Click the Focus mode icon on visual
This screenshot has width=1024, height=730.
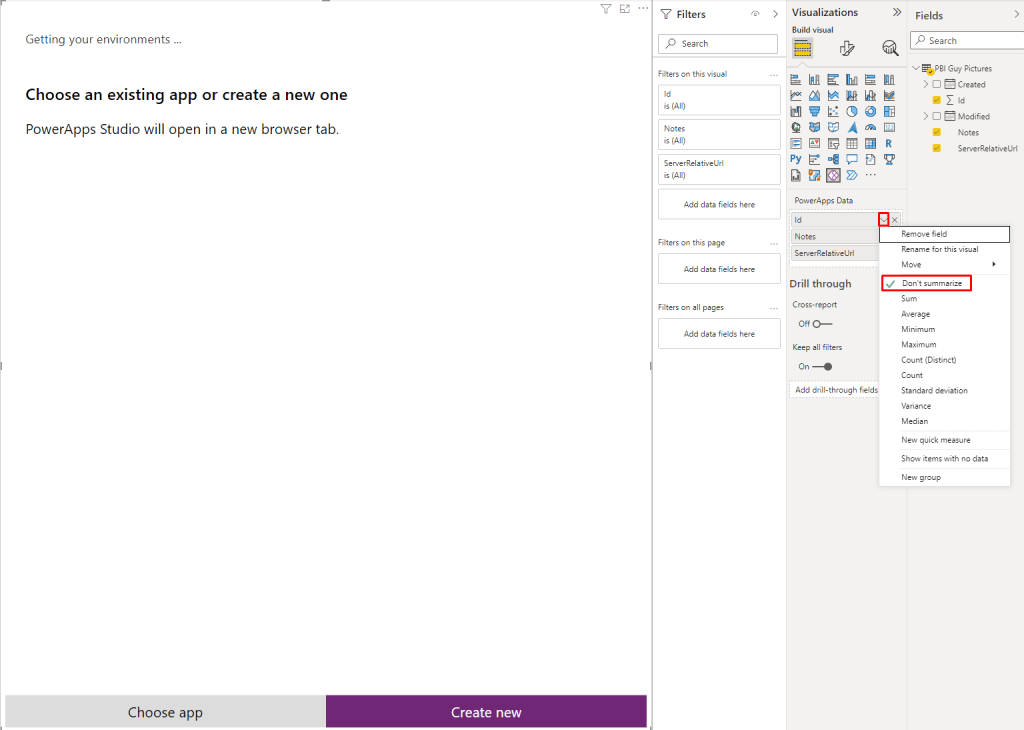624,8
